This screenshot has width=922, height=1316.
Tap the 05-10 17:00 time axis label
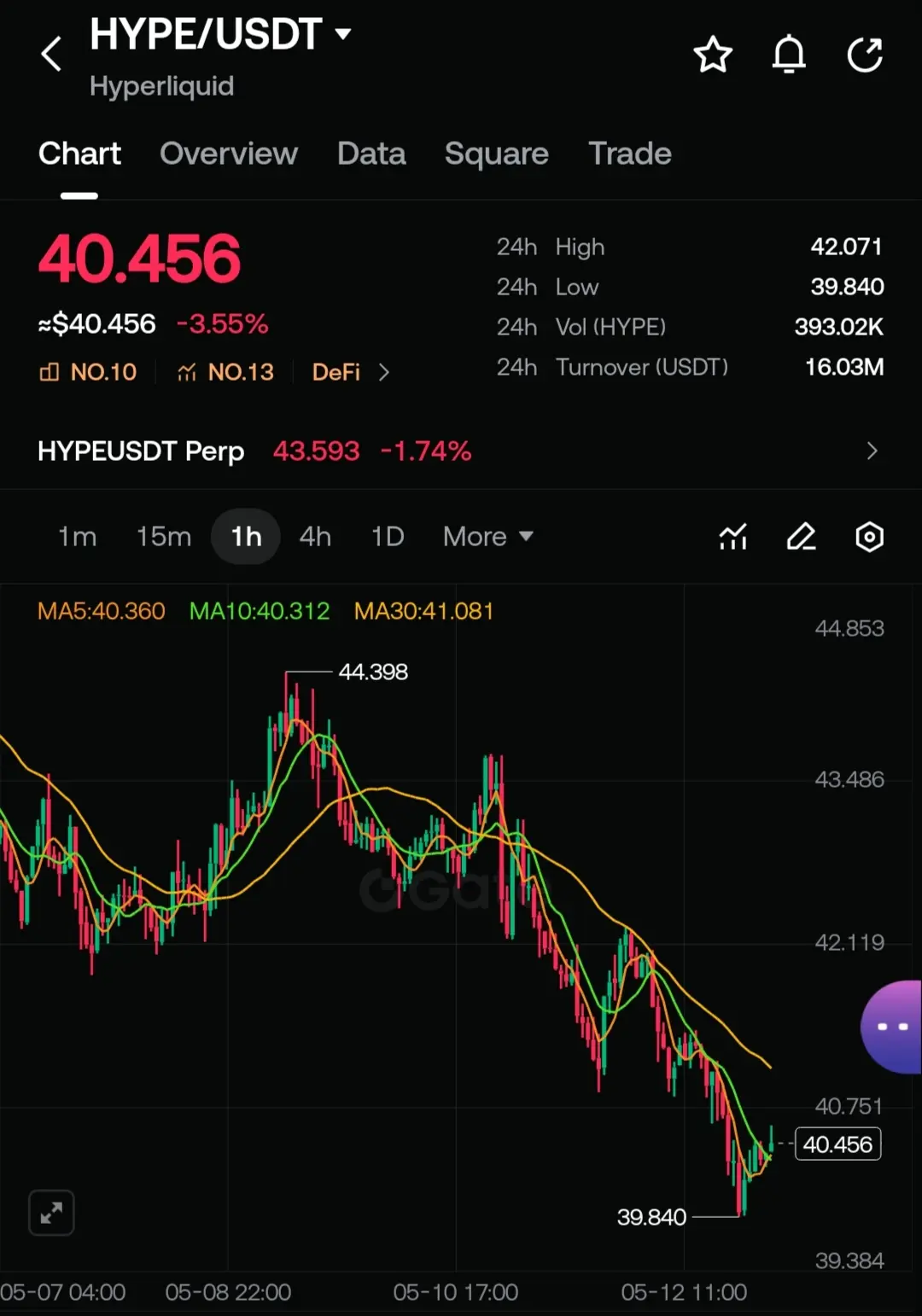(x=455, y=1292)
